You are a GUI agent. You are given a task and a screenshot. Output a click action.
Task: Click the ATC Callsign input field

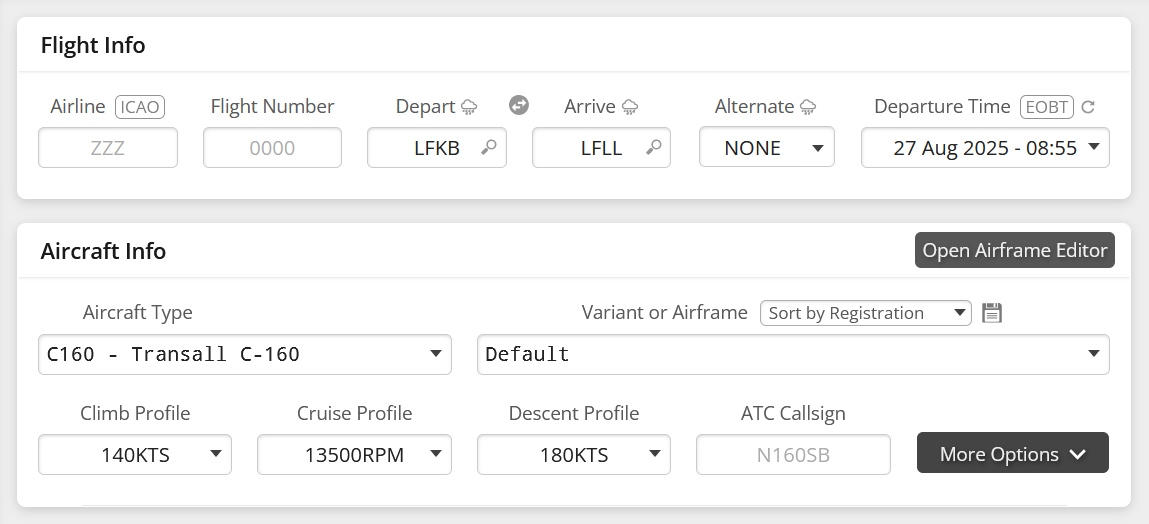(x=793, y=455)
